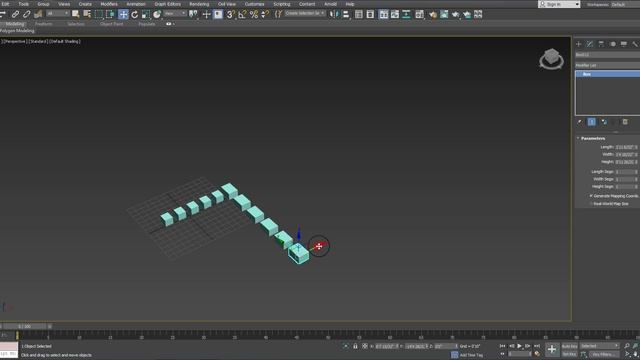
Task: Open Create Selection Set dropdown
Action: pyautogui.click(x=305, y=13)
